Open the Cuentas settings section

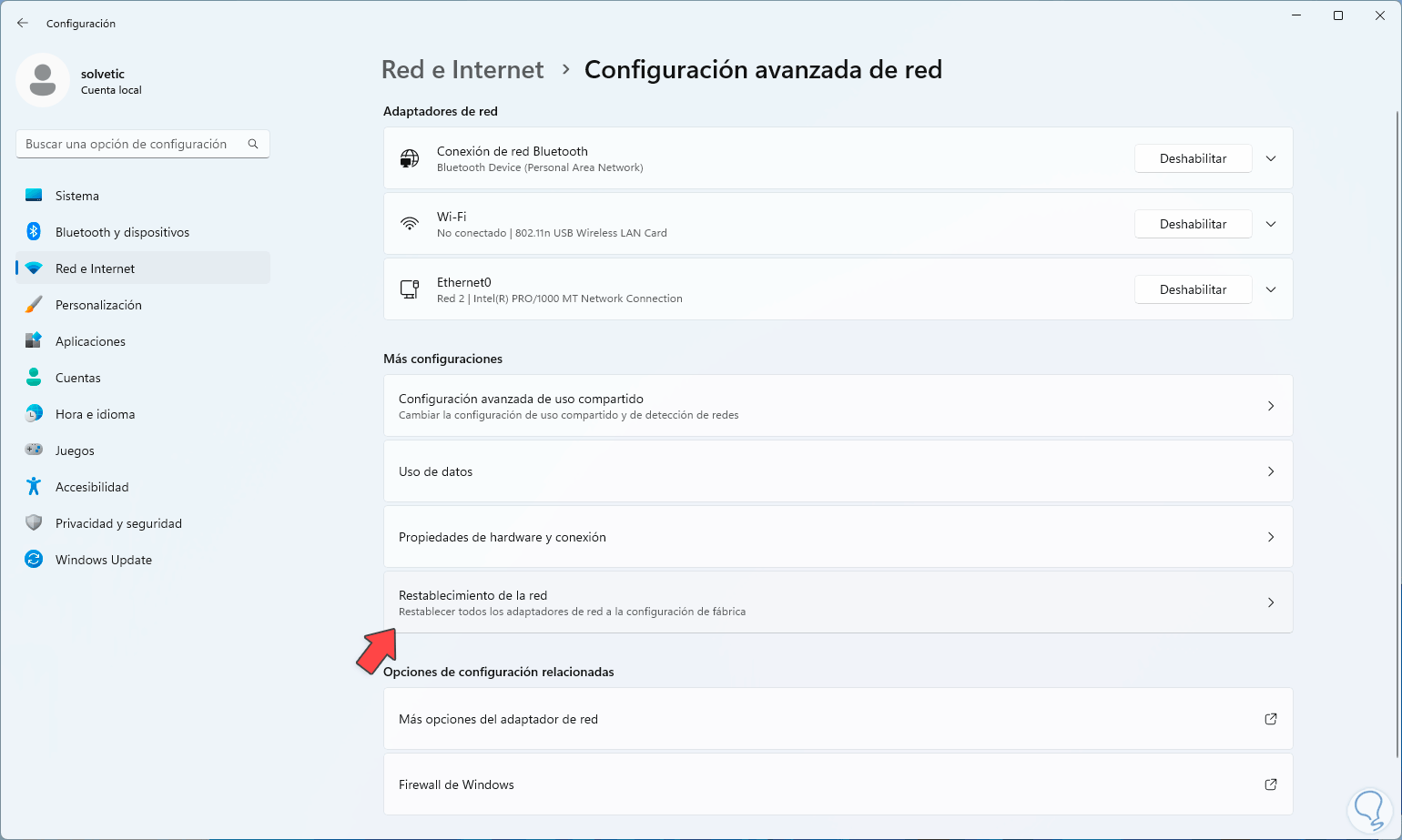point(143,378)
